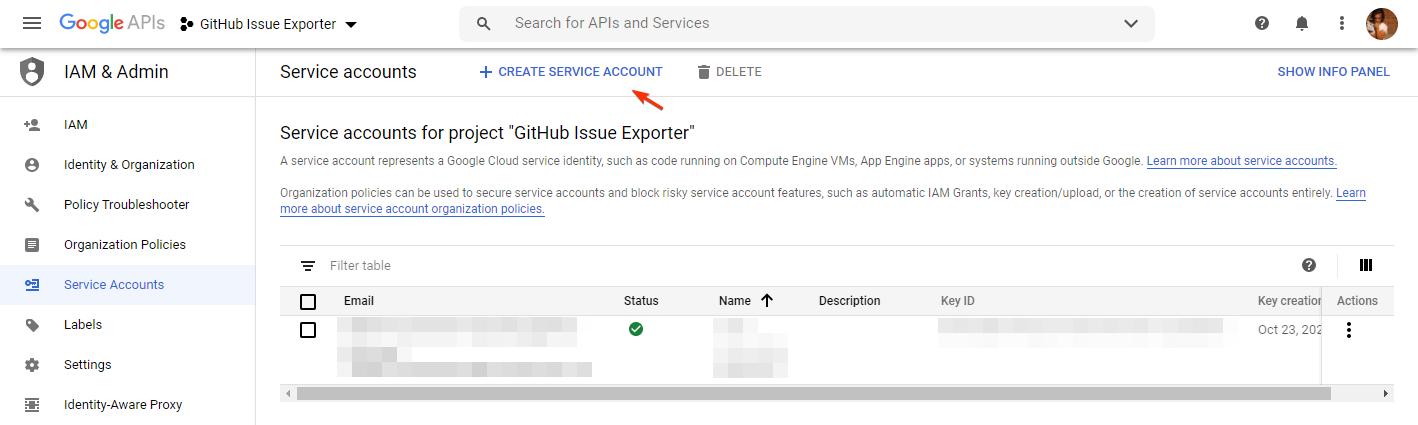Click the Labels tag icon
Viewport: 1418px width, 425px height.
(x=32, y=325)
